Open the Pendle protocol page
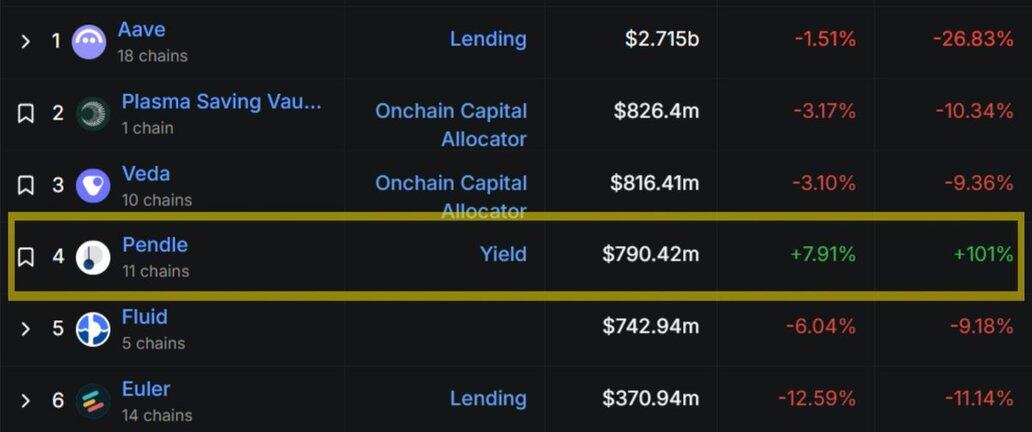 155,245
